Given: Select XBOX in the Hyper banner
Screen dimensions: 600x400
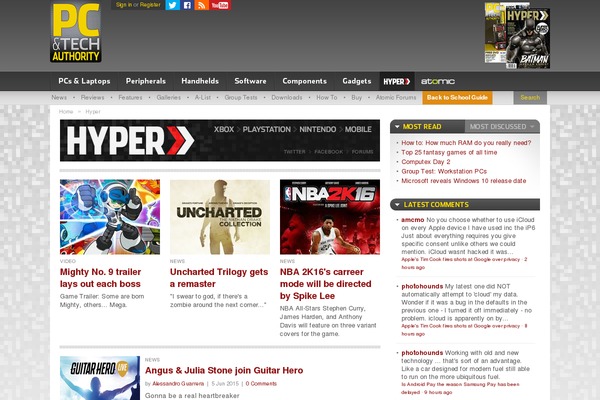Looking at the screenshot, I should (224, 129).
